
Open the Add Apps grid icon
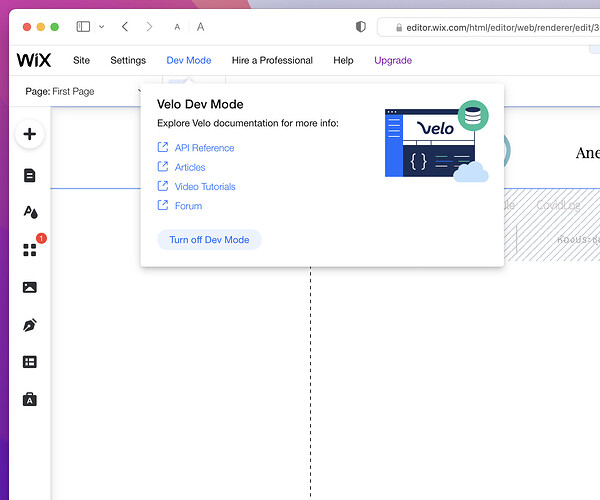click(29, 250)
